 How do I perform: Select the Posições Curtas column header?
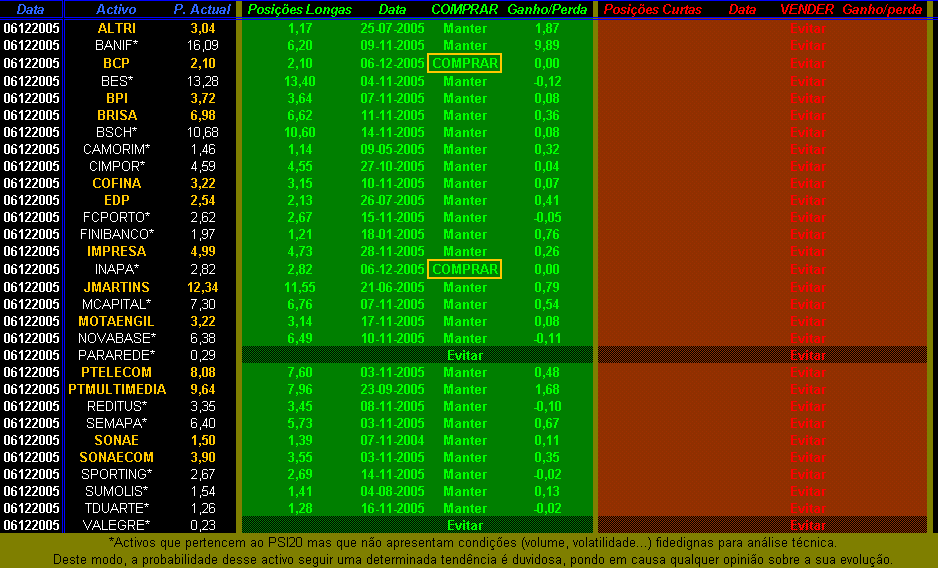(x=653, y=9)
